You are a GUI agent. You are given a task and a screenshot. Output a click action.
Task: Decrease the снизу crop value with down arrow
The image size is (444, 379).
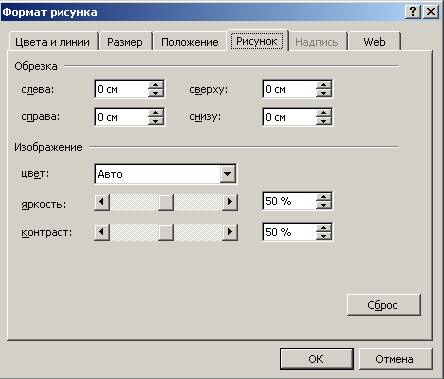[323, 121]
